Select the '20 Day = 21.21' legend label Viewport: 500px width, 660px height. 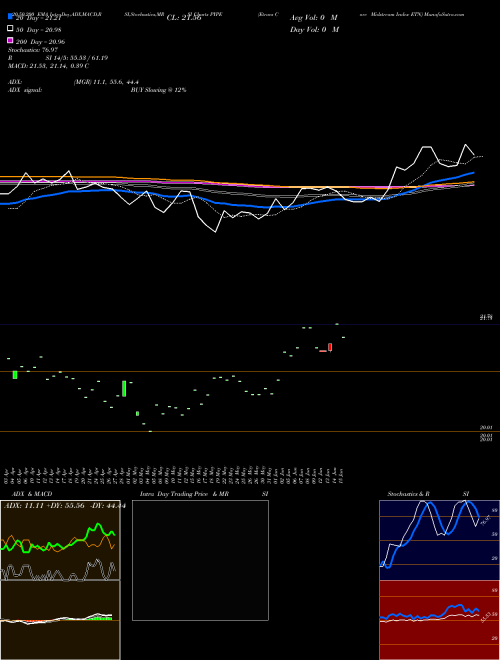click(39, 18)
